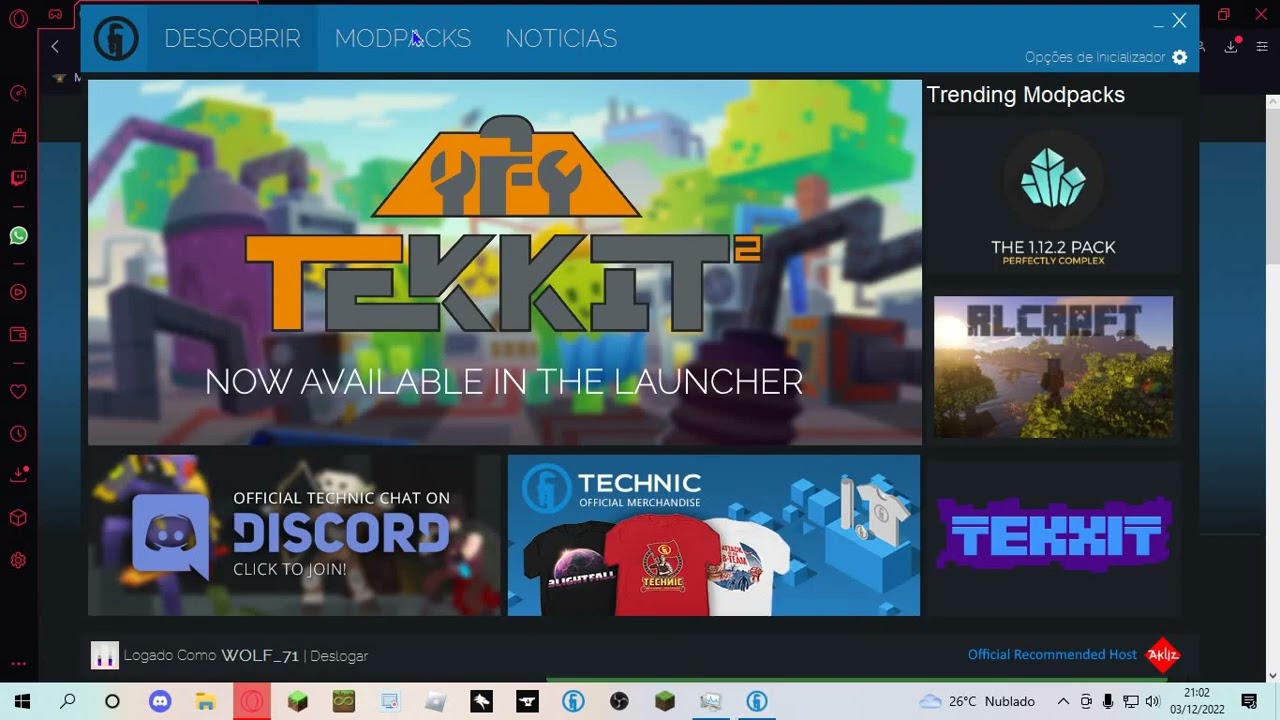Click the WOLF_71 username text
1280x720 pixels.
(259, 655)
